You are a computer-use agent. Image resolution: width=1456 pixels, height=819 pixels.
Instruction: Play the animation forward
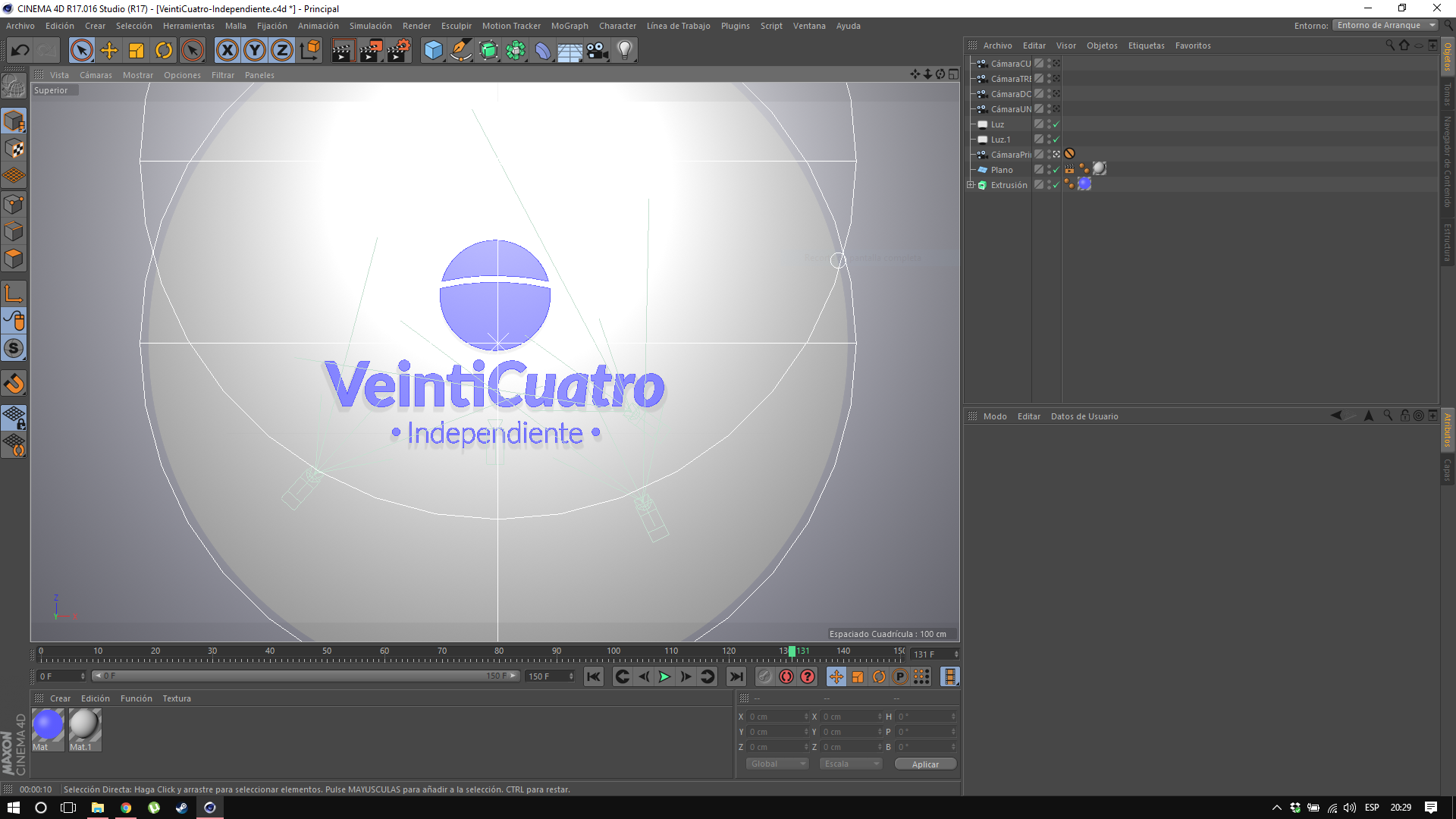pyautogui.click(x=664, y=676)
